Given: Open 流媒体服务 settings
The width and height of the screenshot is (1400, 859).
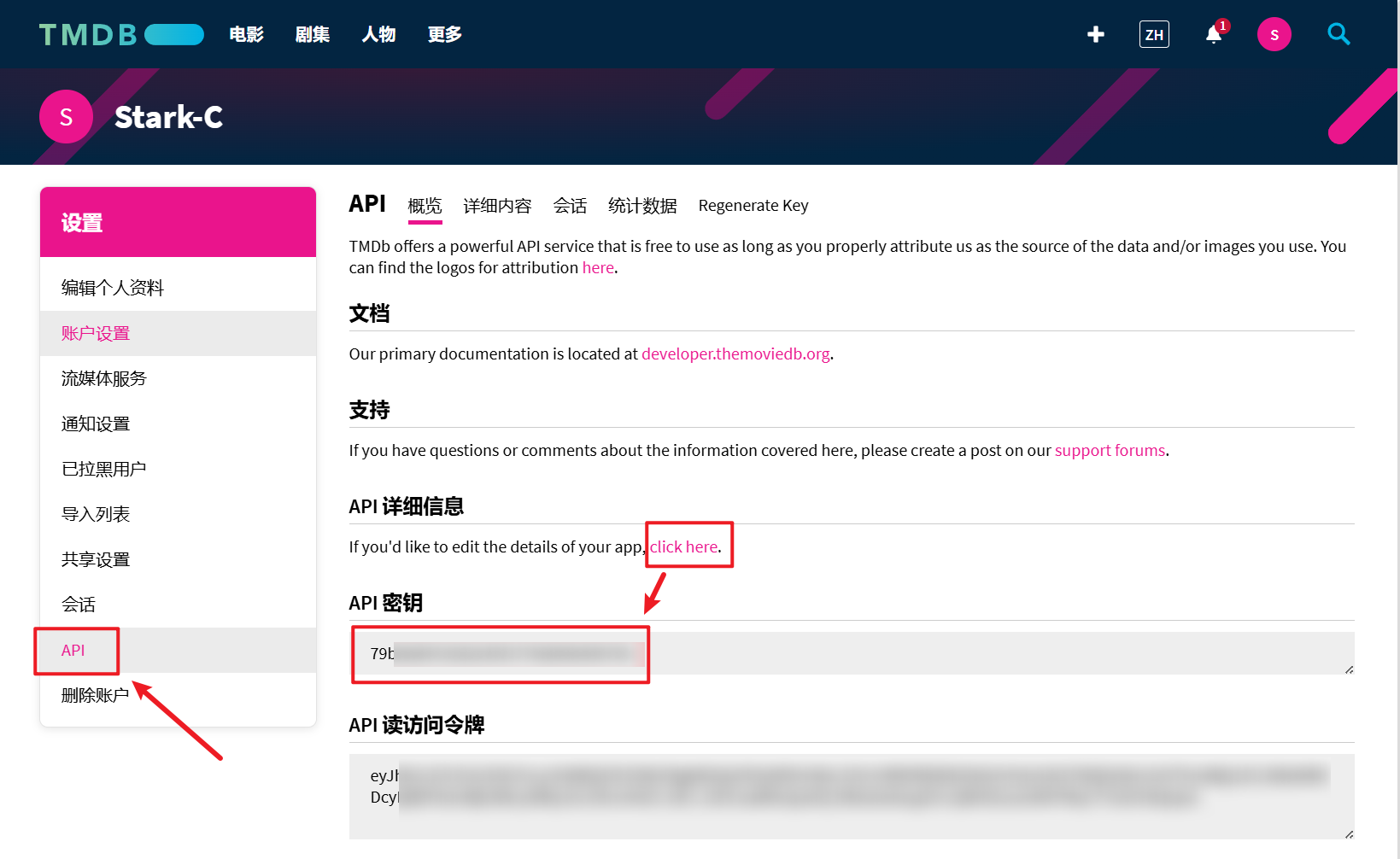Looking at the screenshot, I should click(178, 378).
